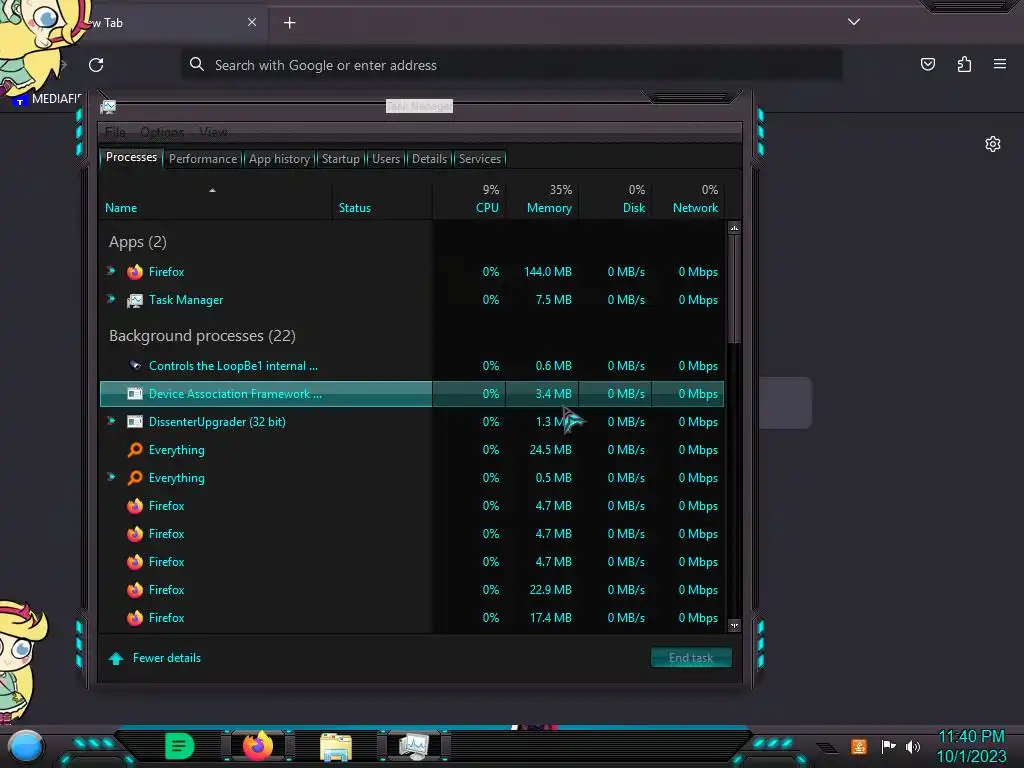Click the Start orb button
This screenshot has height=768, width=1024.
pyautogui.click(x=25, y=746)
